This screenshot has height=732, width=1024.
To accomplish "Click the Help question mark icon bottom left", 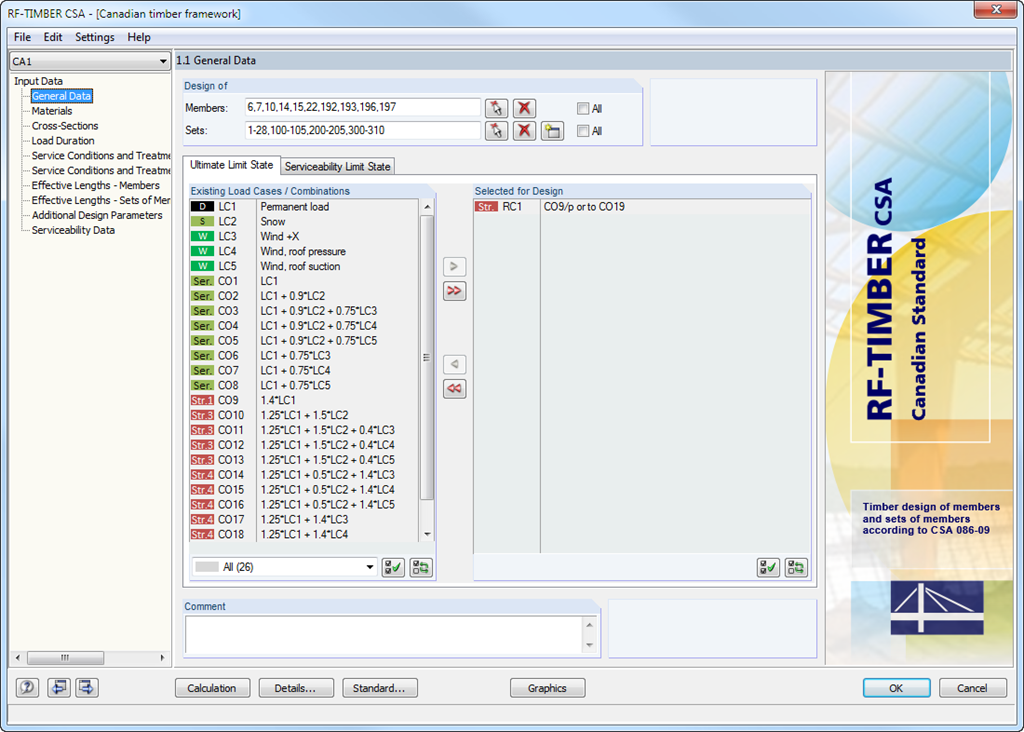I will (26, 687).
